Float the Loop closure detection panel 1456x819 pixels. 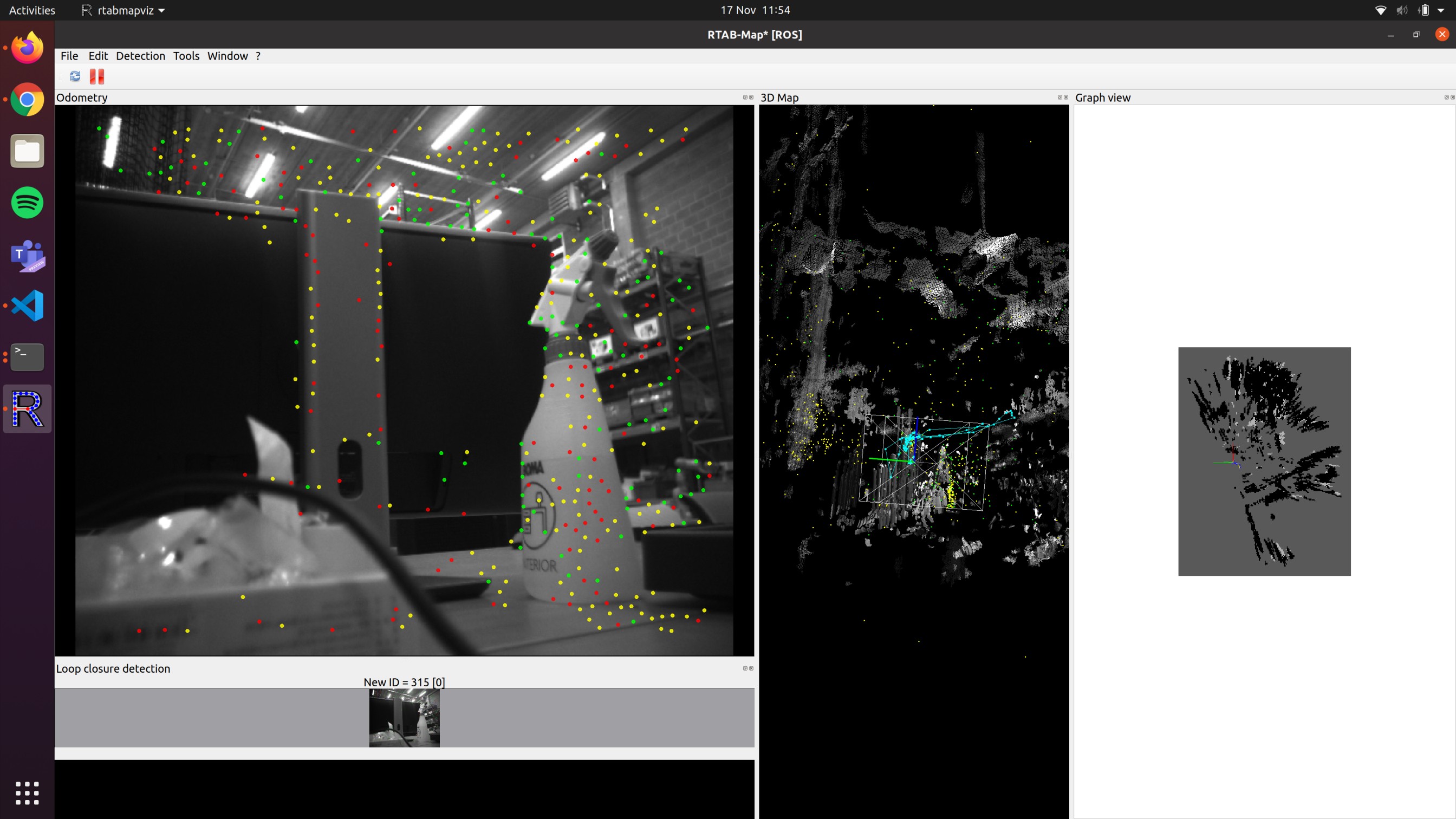point(745,668)
